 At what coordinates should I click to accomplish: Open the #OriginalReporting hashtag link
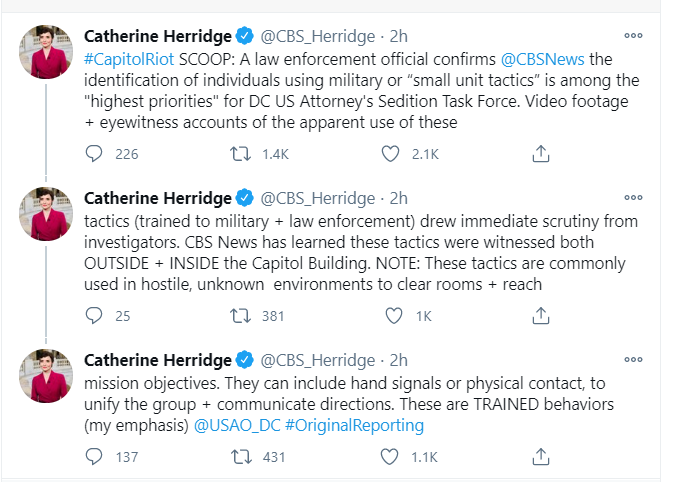[x=354, y=425]
